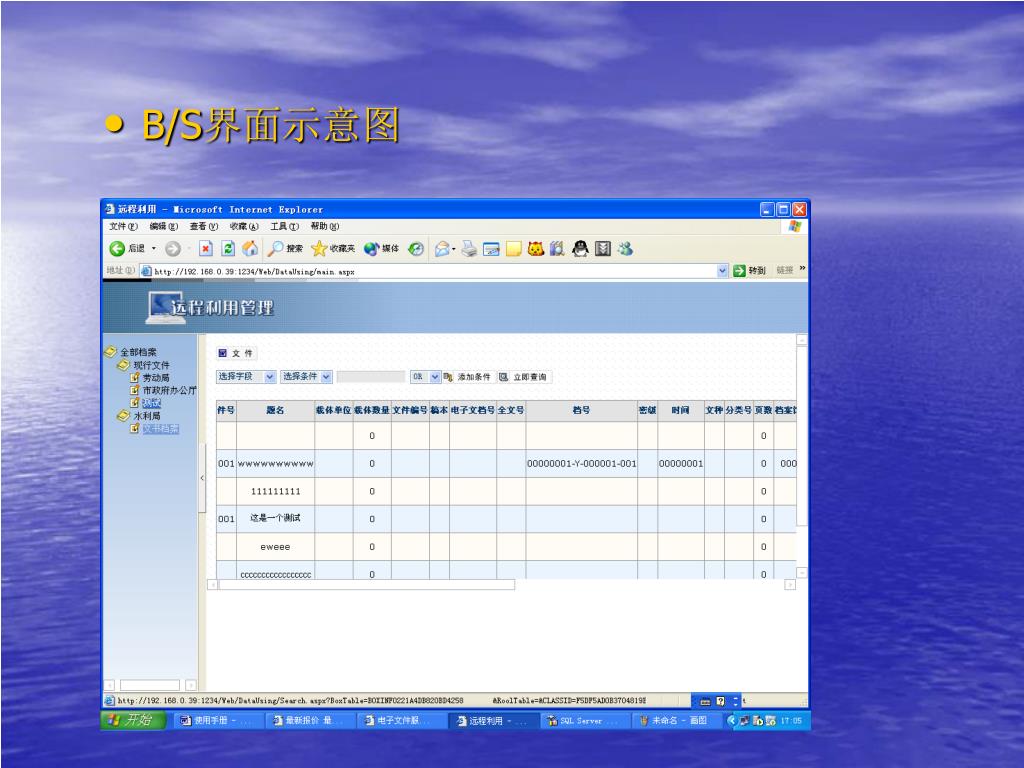Select the 全部档案 root tree node
1024x768 pixels.
tap(138, 352)
